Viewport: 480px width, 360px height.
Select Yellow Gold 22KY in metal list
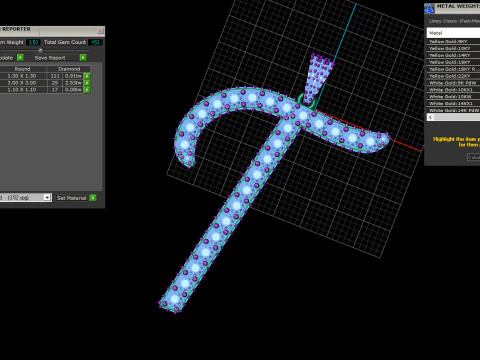point(453,76)
